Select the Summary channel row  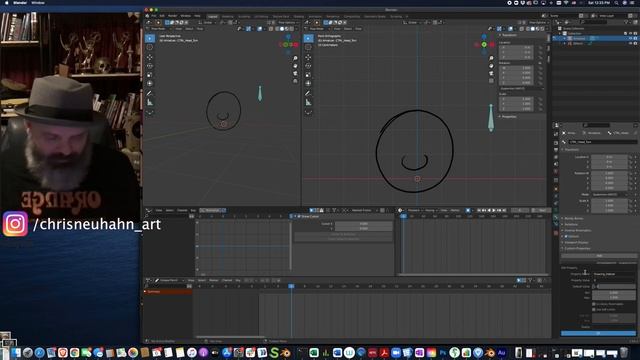click(x=168, y=292)
